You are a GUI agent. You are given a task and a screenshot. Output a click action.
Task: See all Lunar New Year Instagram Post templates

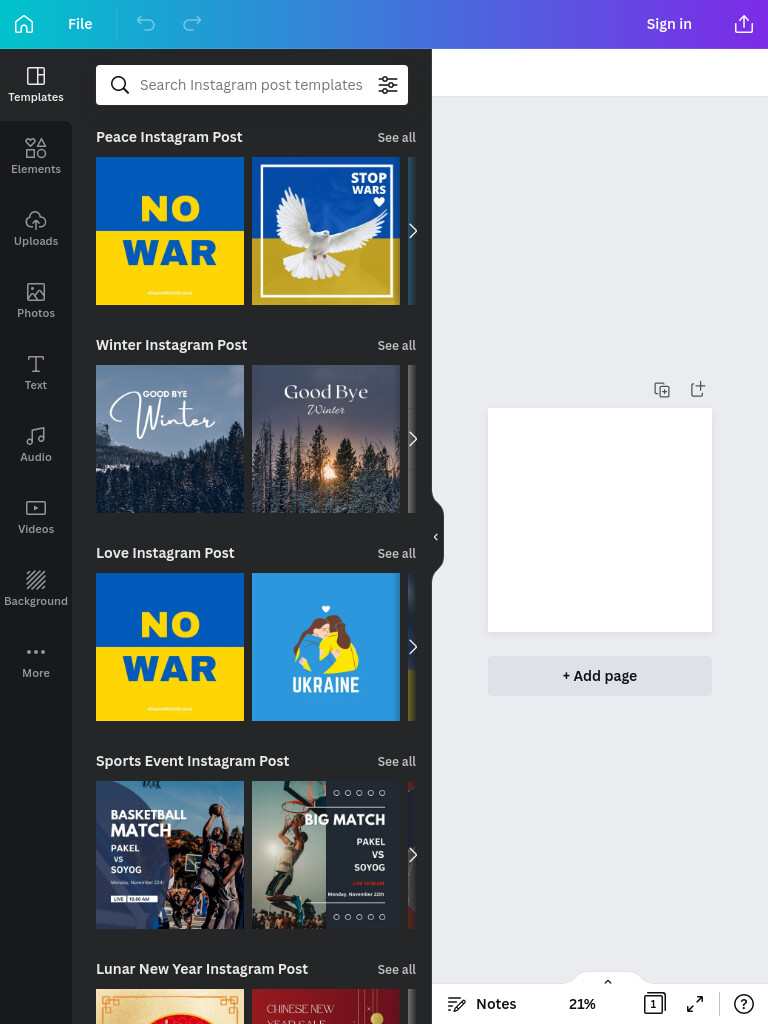coord(396,970)
